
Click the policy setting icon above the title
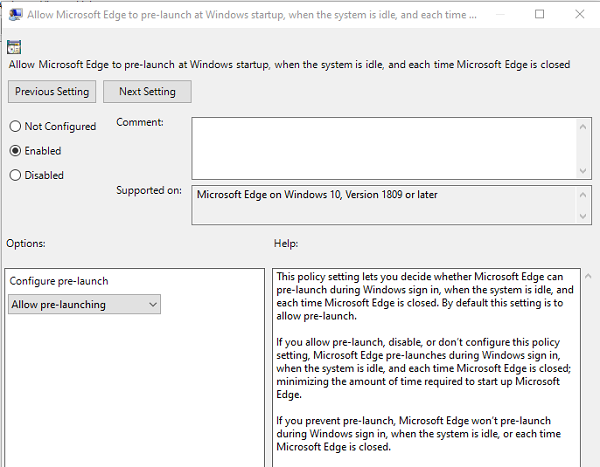pyautogui.click(x=14, y=47)
